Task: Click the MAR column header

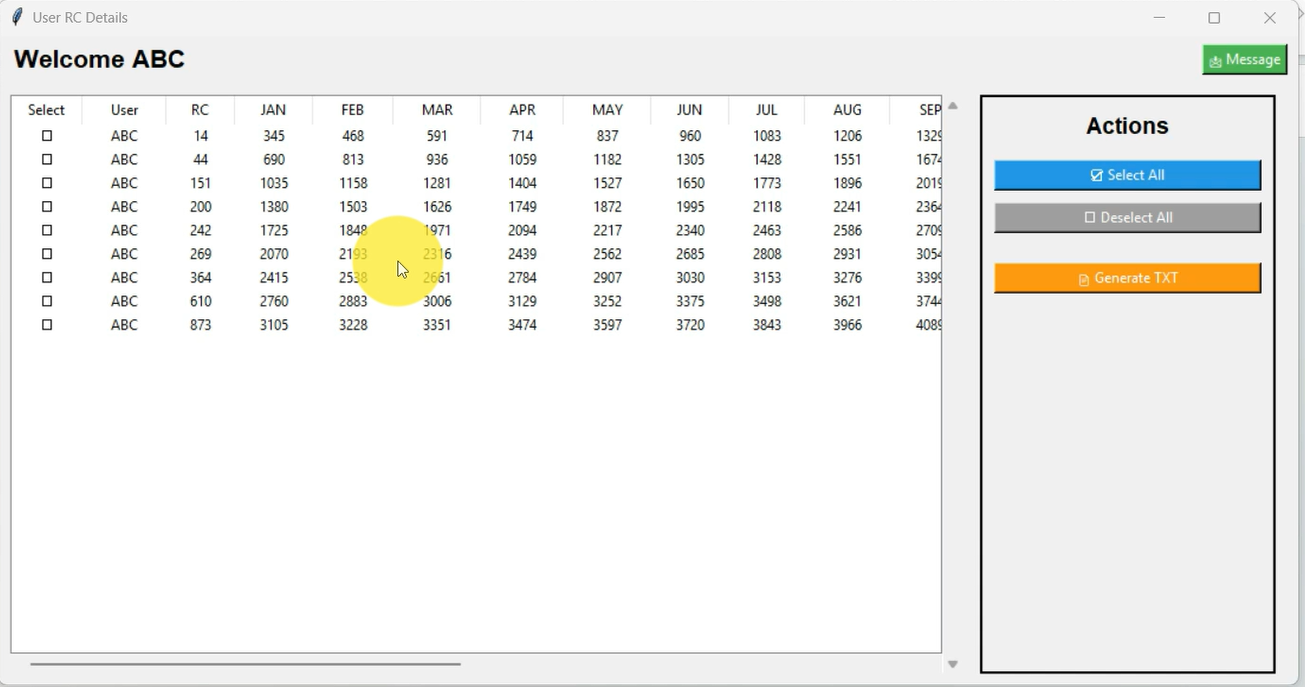Action: (437, 110)
